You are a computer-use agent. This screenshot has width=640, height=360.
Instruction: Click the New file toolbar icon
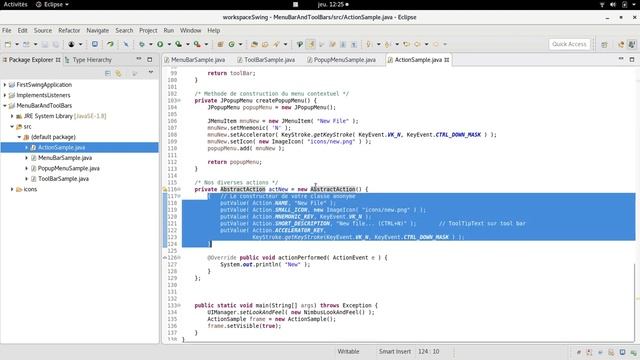click(x=8, y=44)
